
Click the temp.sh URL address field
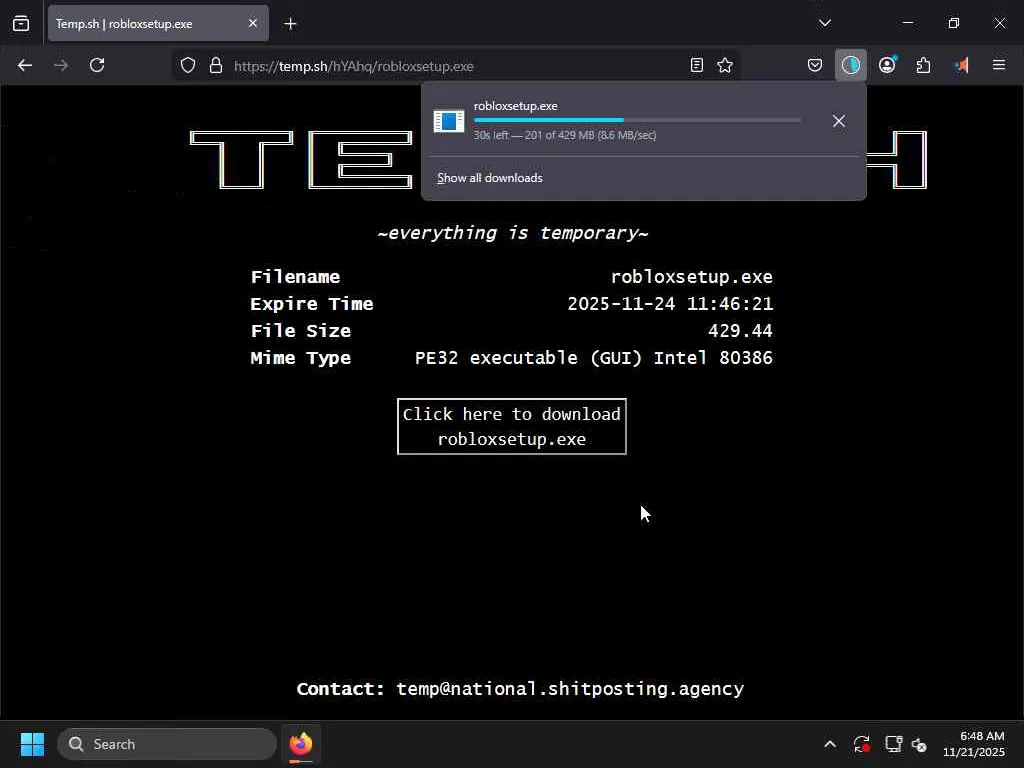[457, 66]
